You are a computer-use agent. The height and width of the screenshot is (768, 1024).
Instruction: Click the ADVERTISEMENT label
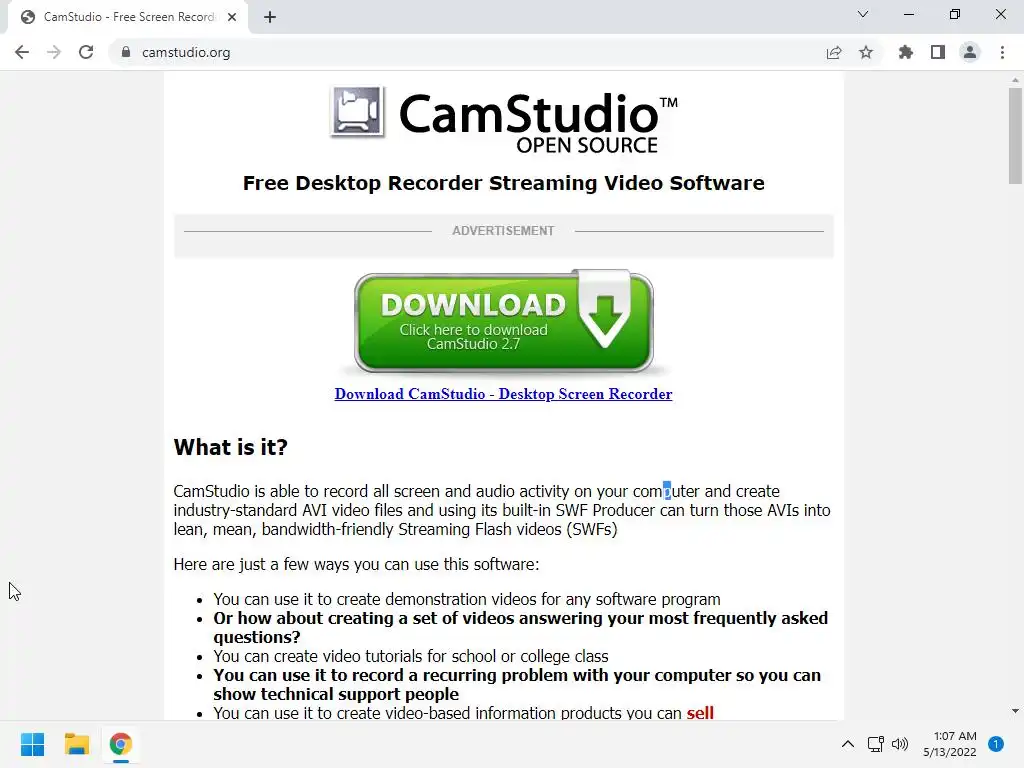(504, 231)
